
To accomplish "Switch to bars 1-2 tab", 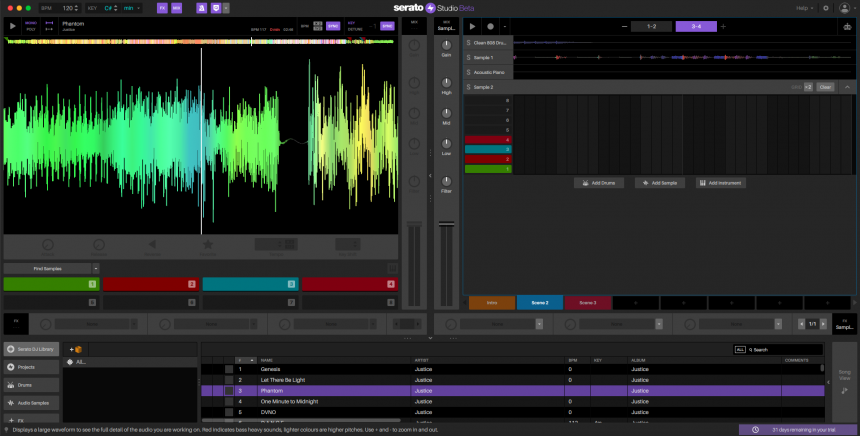I will point(651,26).
